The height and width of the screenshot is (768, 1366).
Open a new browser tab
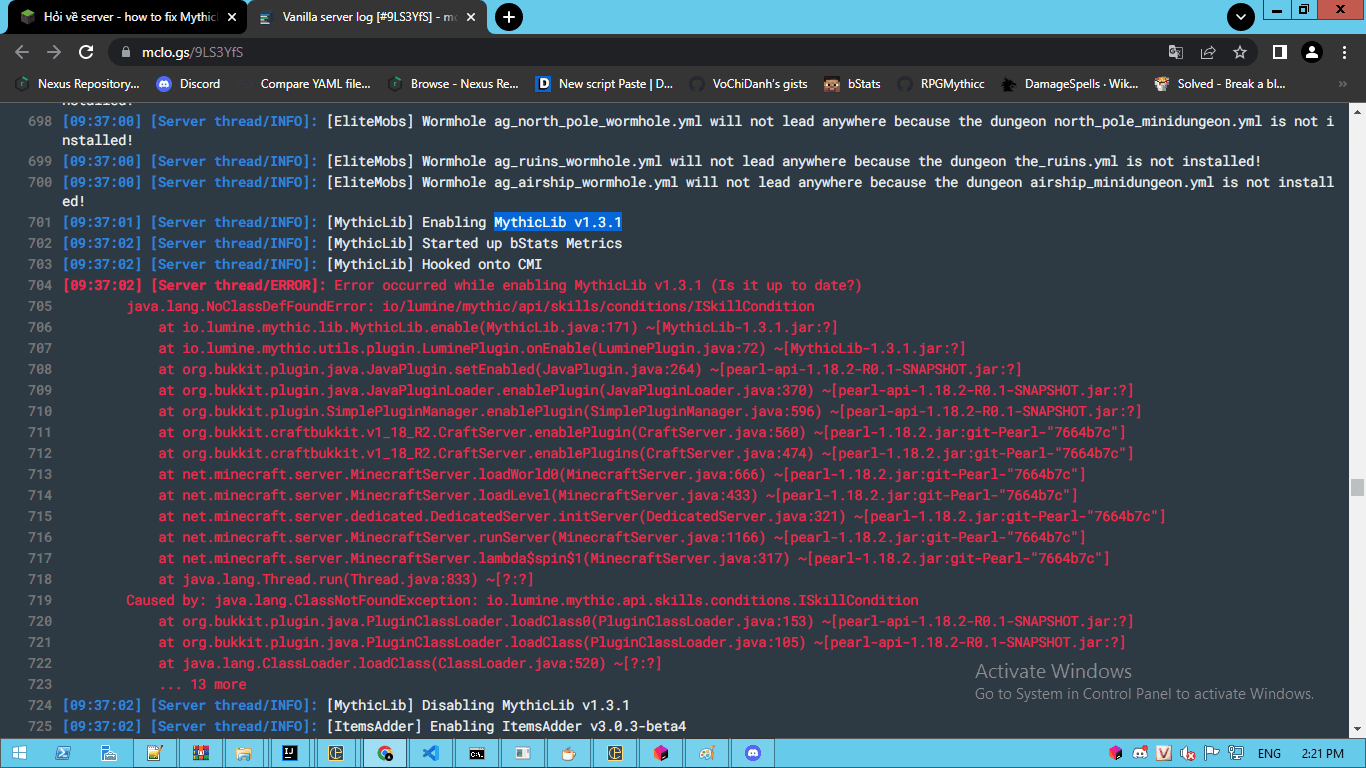pyautogui.click(x=509, y=17)
